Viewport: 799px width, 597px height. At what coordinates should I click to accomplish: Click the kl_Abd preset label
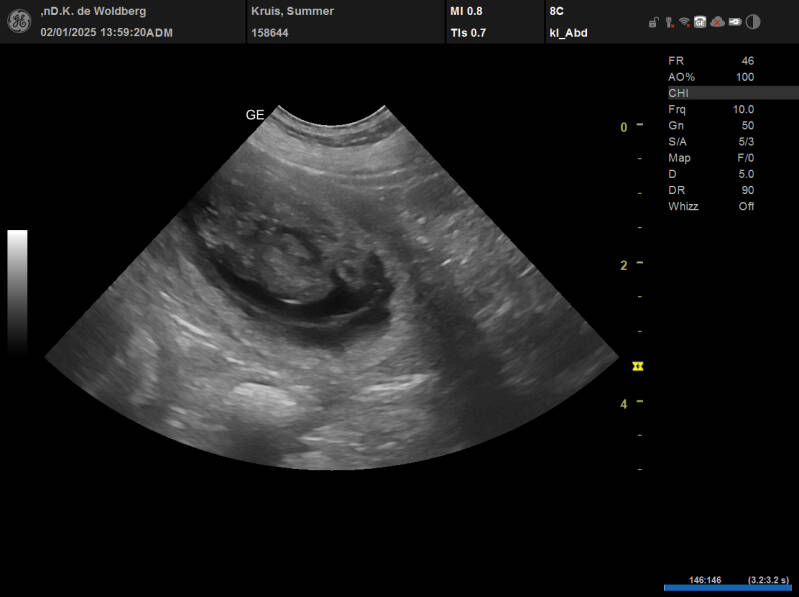[569, 33]
